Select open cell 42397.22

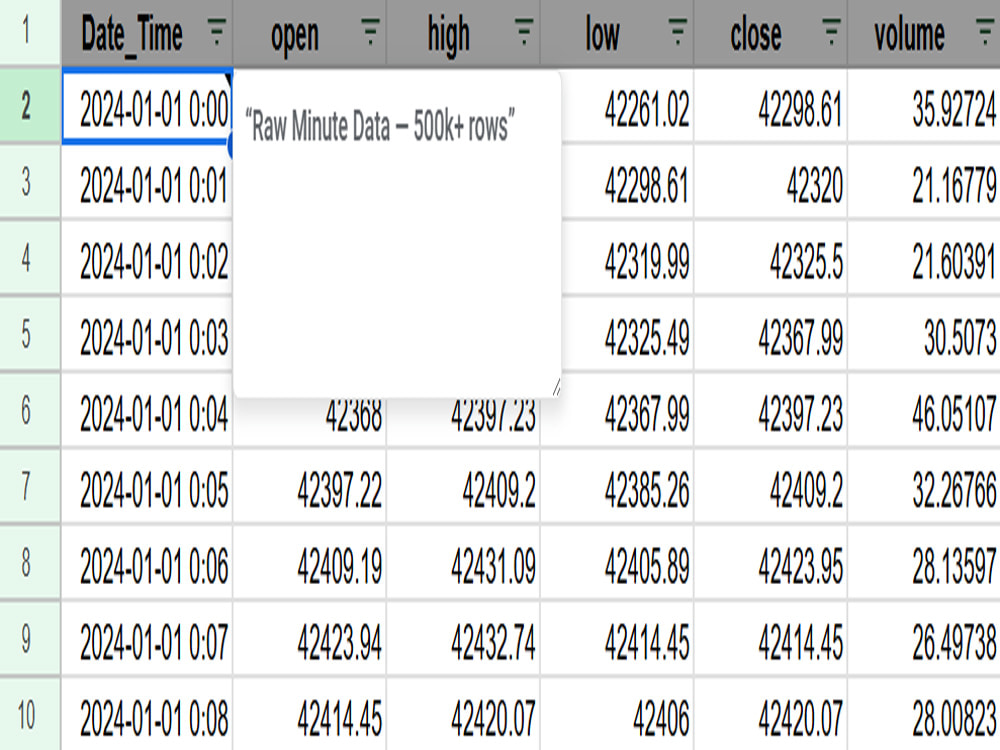[310, 486]
